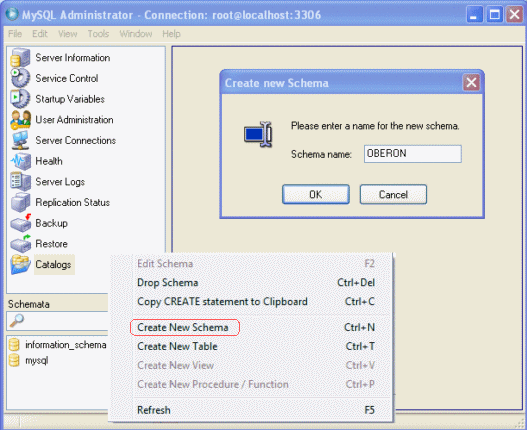Click the MySQL Administrator title bar icon
Image resolution: width=527 pixels, height=430 pixels.
pyautogui.click(x=12, y=13)
